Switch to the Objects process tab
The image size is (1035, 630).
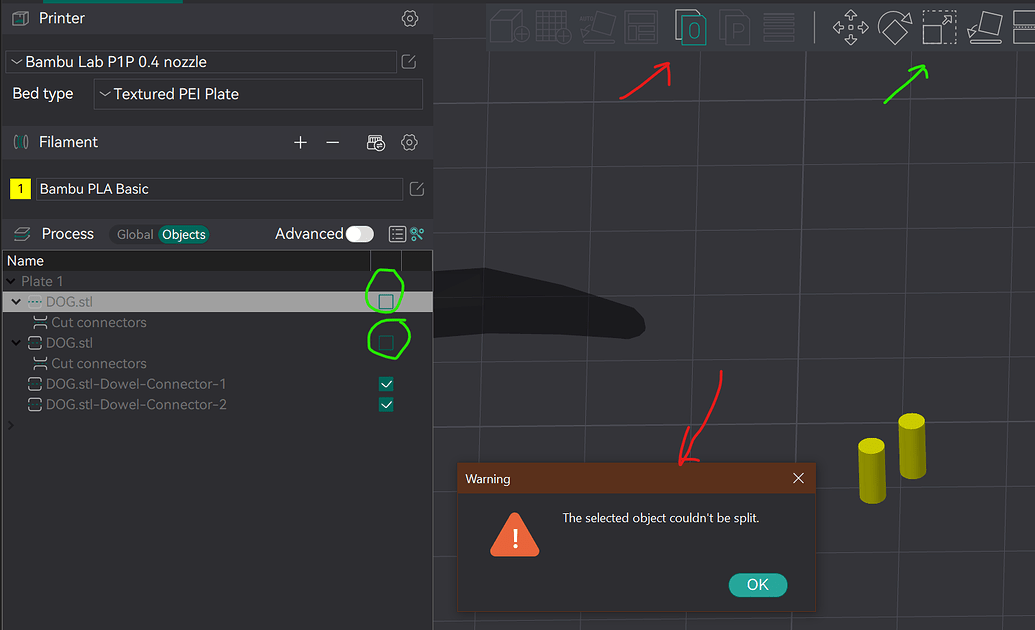point(184,234)
